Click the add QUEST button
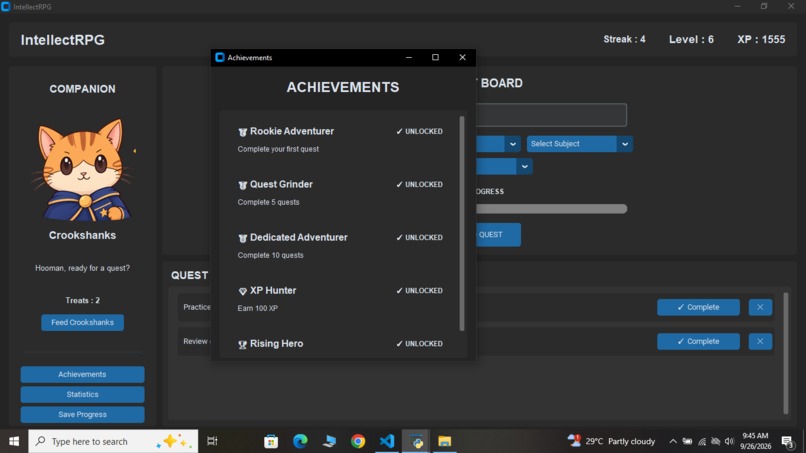 [498, 234]
